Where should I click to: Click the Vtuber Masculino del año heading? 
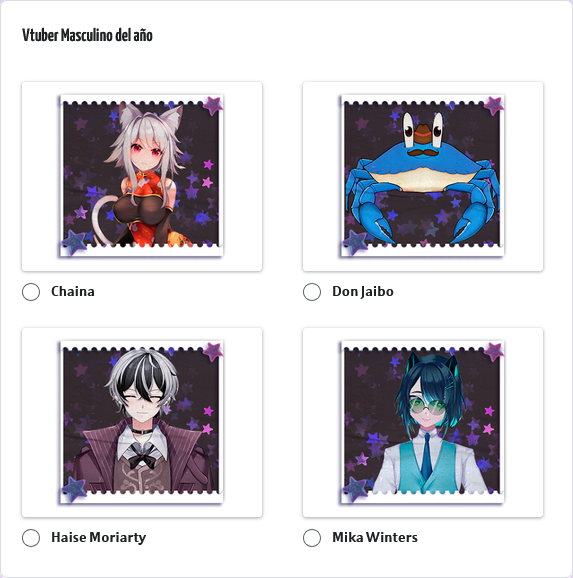click(x=87, y=35)
